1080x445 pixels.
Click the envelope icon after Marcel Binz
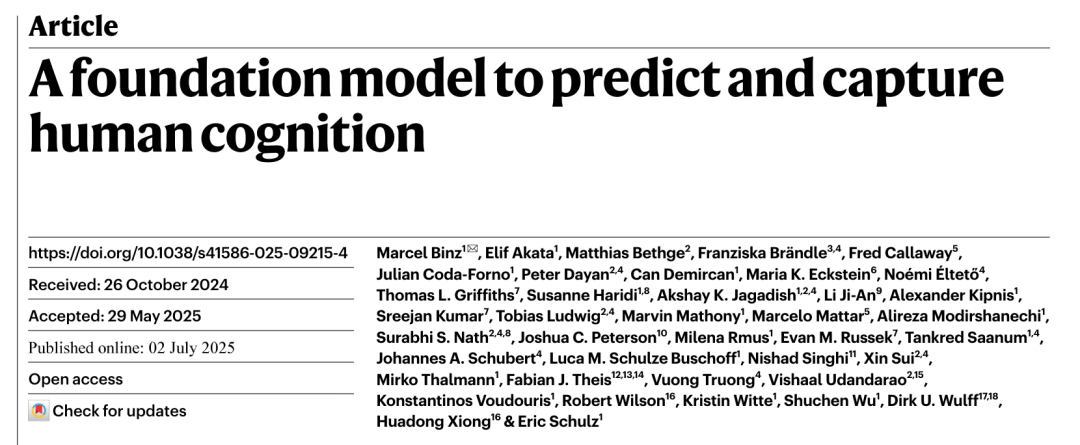coord(472,249)
